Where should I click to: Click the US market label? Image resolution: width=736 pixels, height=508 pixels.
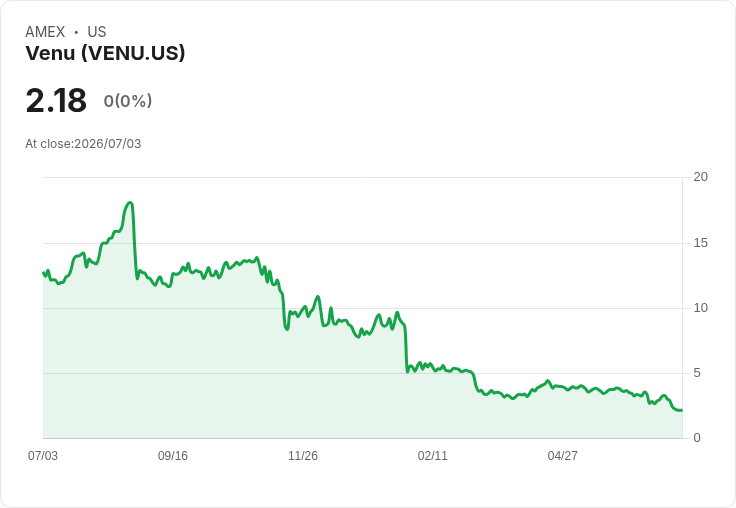(97, 32)
